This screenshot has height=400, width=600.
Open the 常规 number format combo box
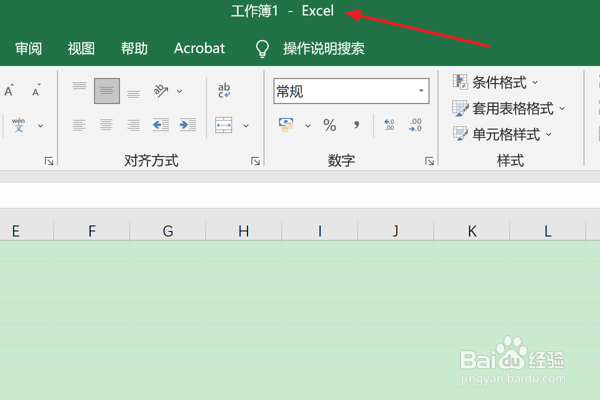pos(351,91)
